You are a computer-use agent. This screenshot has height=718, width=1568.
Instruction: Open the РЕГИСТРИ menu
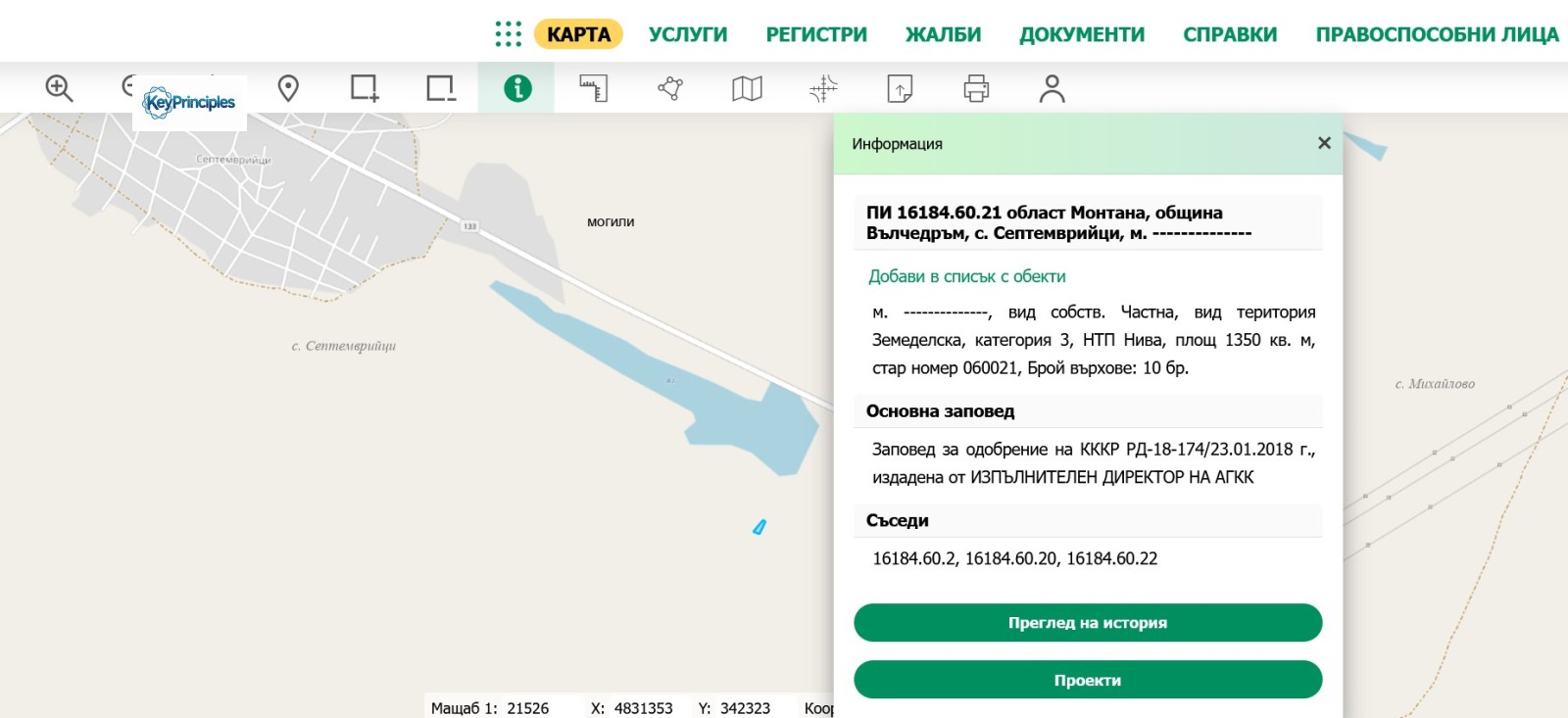click(816, 34)
